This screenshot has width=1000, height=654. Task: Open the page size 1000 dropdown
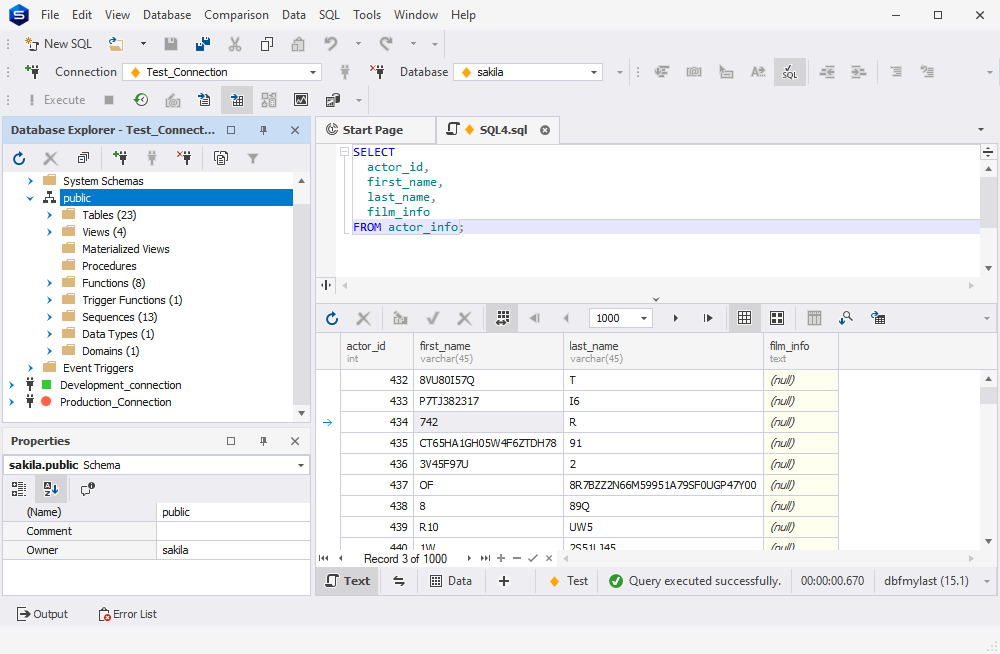coord(643,318)
